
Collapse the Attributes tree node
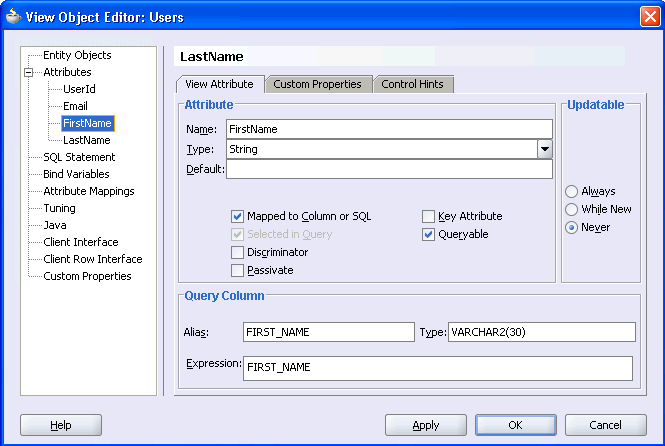coord(28,72)
